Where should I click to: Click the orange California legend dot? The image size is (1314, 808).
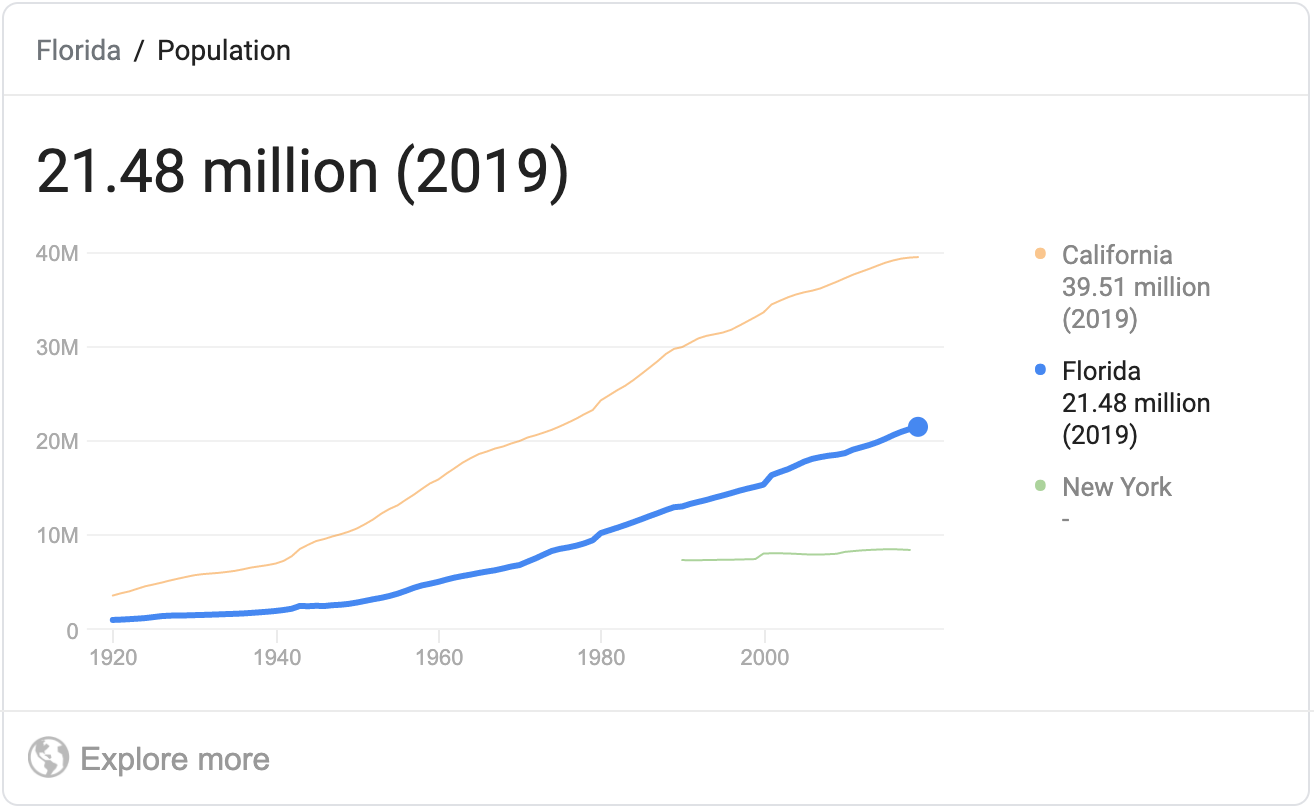coord(1040,255)
